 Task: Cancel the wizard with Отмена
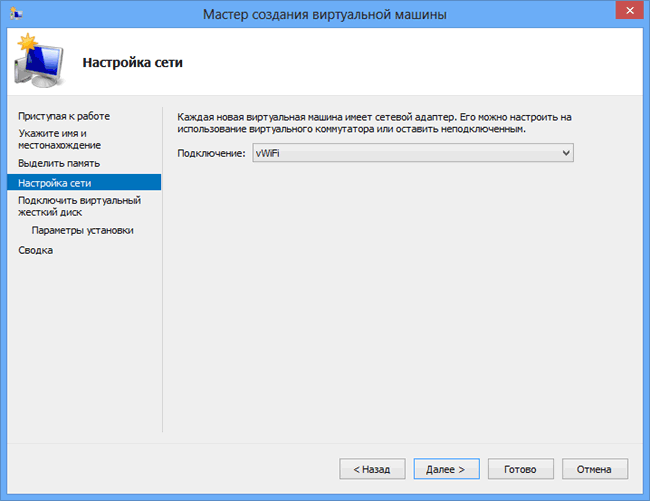594,468
